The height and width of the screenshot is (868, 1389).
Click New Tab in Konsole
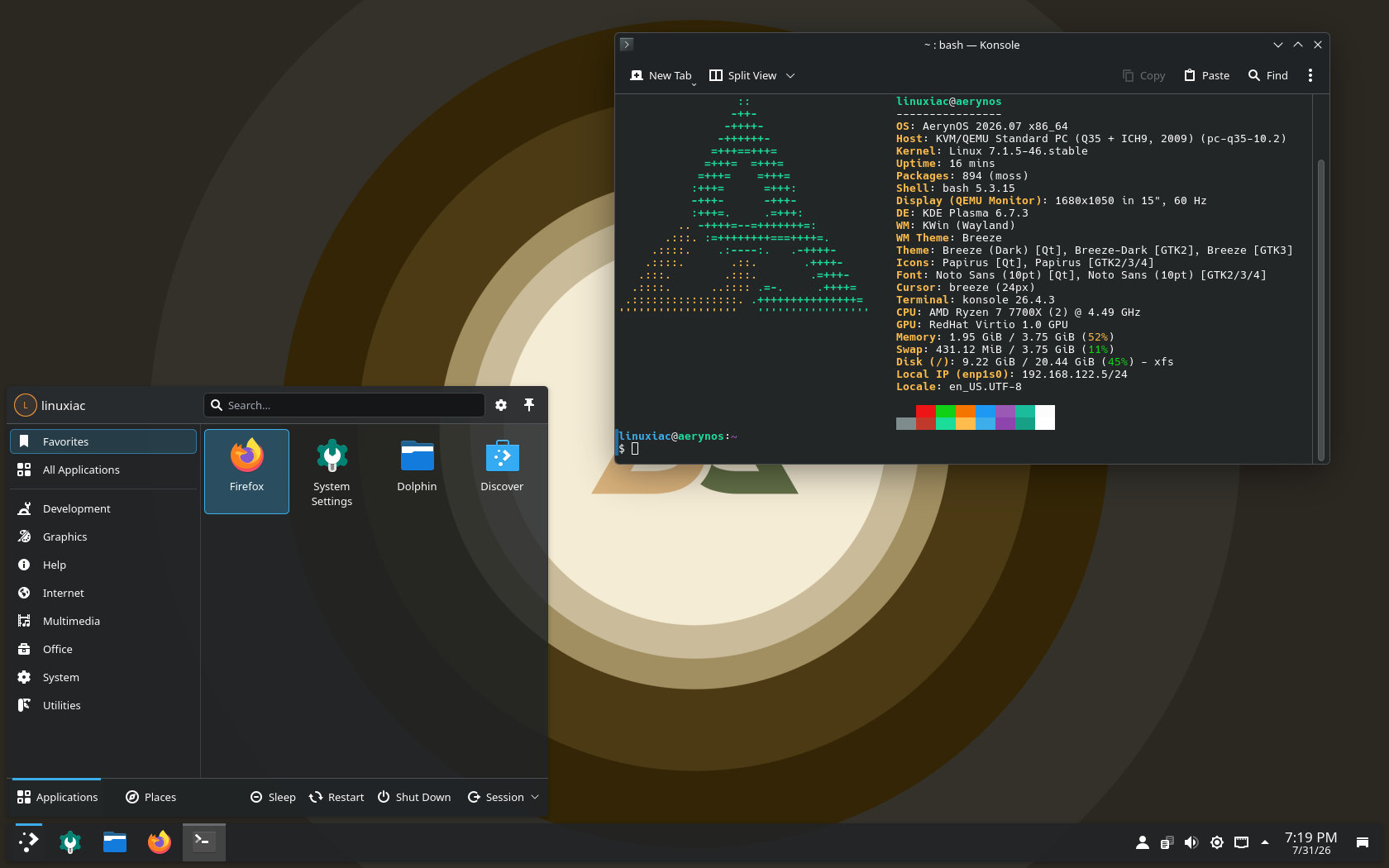[x=661, y=75]
